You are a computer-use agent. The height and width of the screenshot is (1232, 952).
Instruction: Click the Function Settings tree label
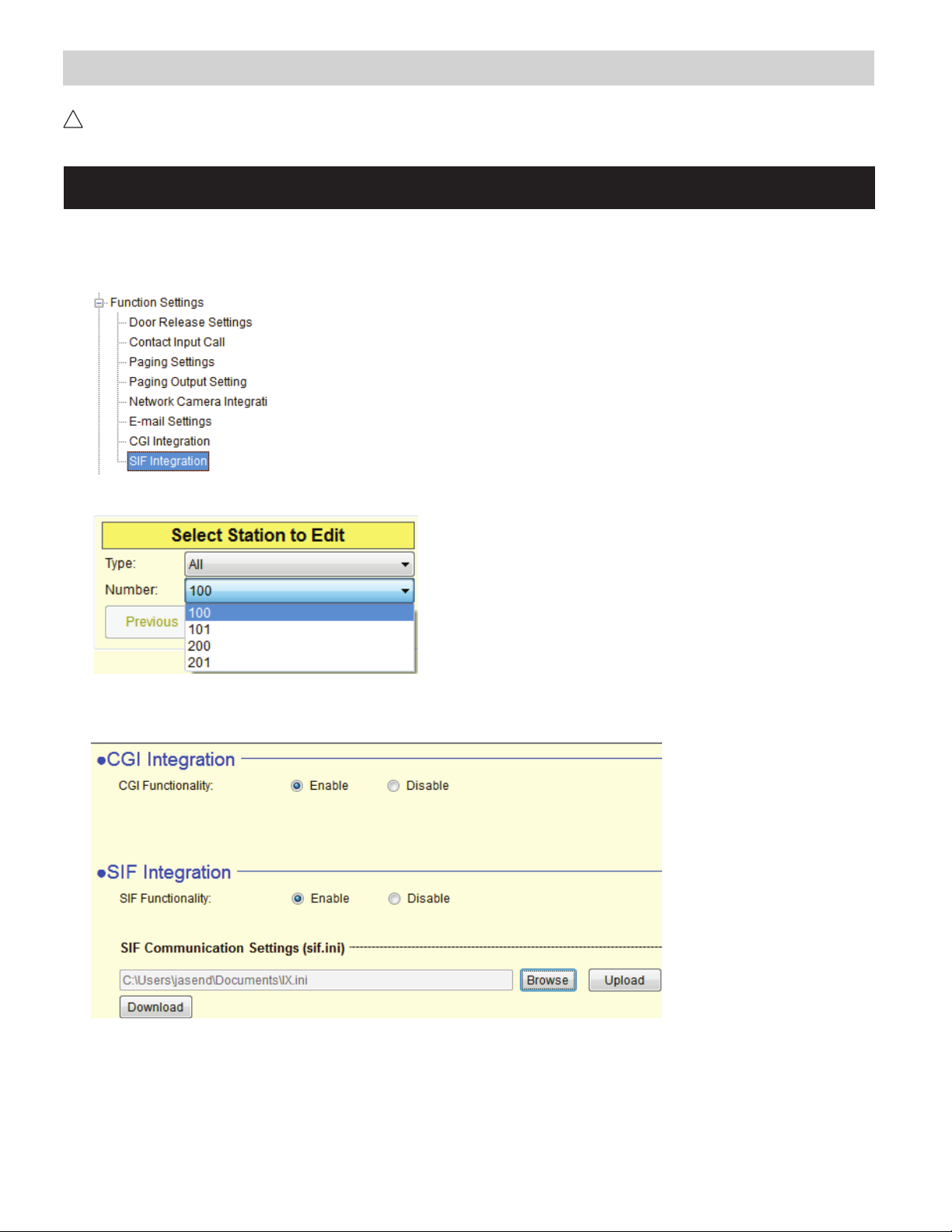pos(156,302)
